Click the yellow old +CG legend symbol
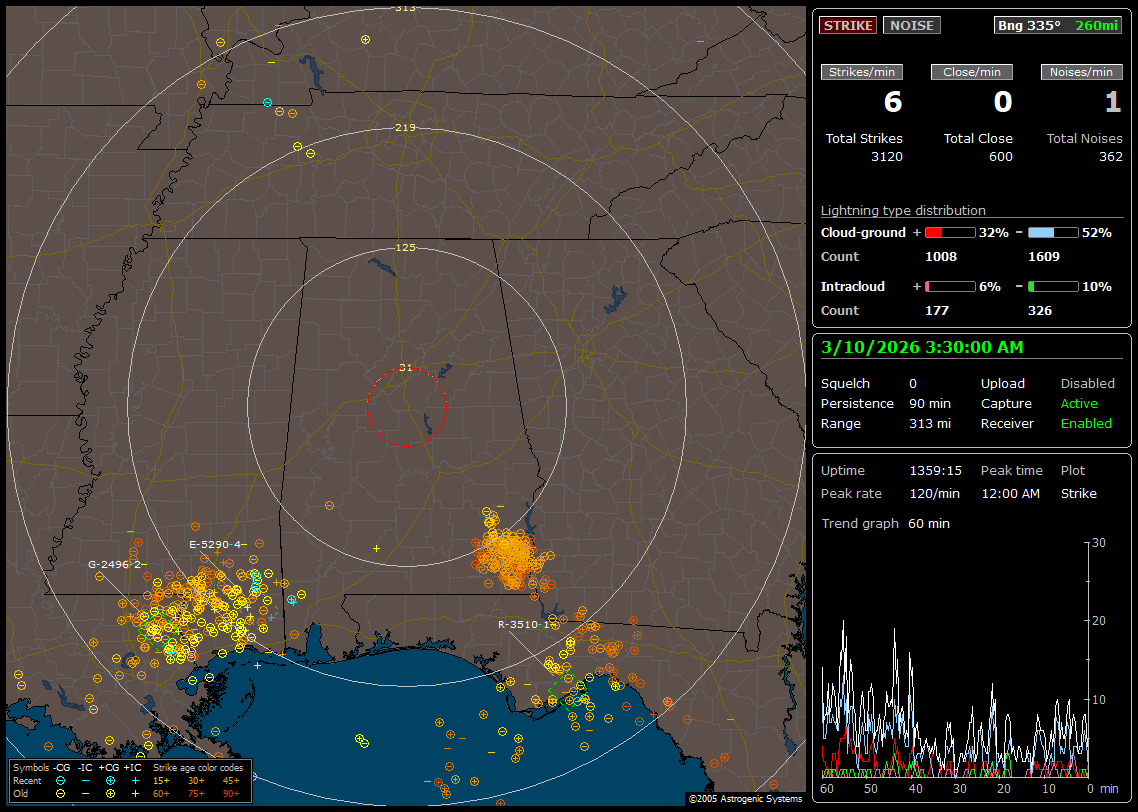 coord(110,792)
